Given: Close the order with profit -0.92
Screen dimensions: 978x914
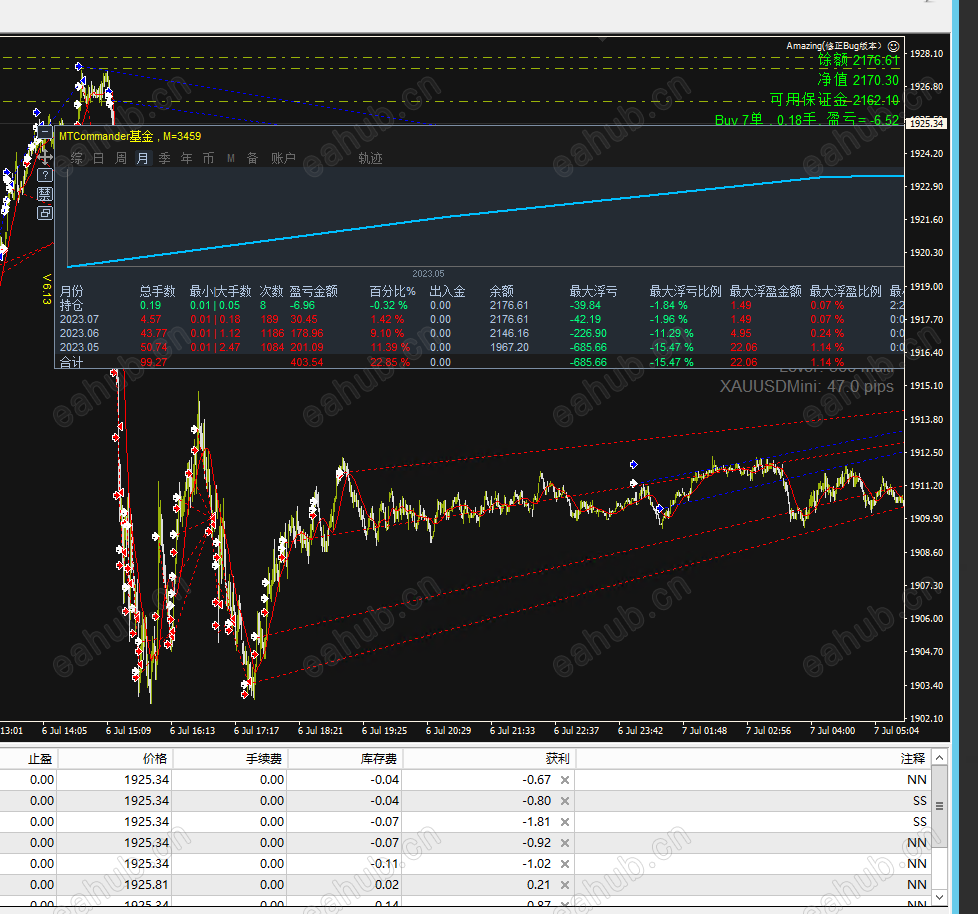Looking at the screenshot, I should click(x=564, y=843).
